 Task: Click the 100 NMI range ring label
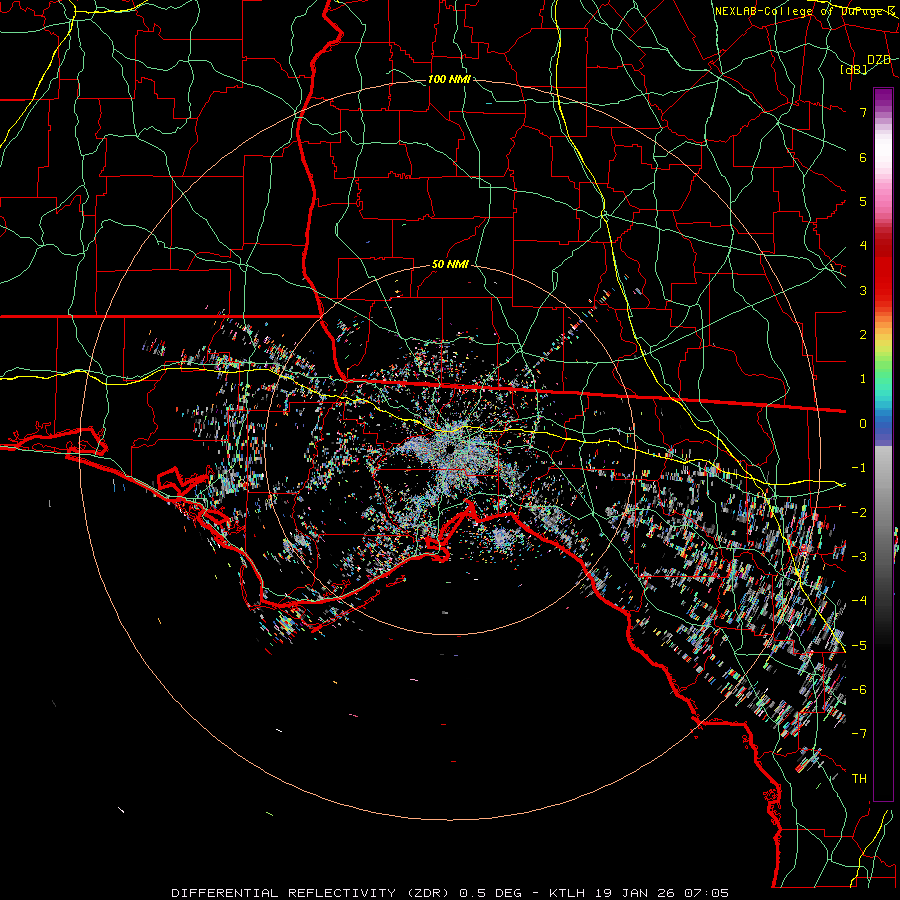click(x=449, y=79)
